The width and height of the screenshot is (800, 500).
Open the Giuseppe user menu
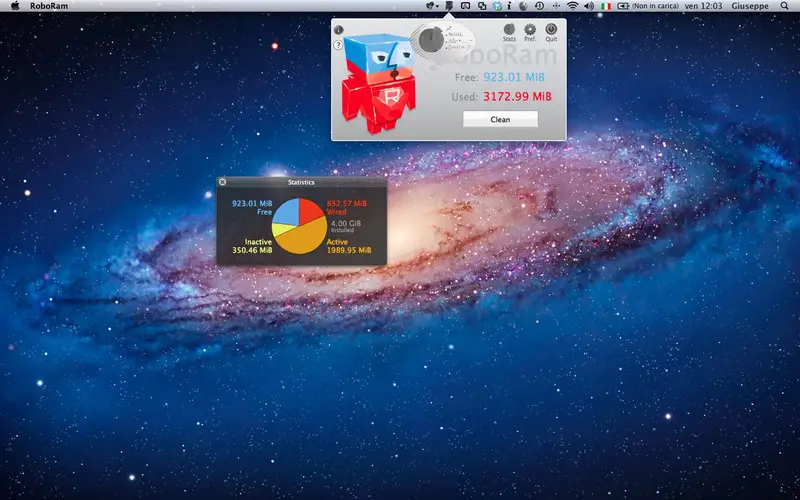[750, 6]
